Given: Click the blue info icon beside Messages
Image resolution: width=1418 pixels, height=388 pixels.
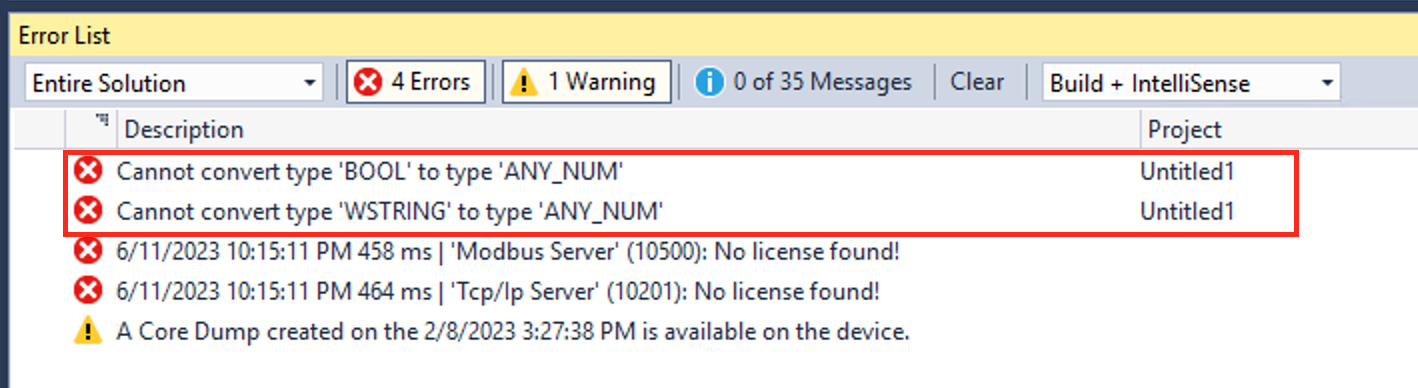Looking at the screenshot, I should [x=709, y=83].
